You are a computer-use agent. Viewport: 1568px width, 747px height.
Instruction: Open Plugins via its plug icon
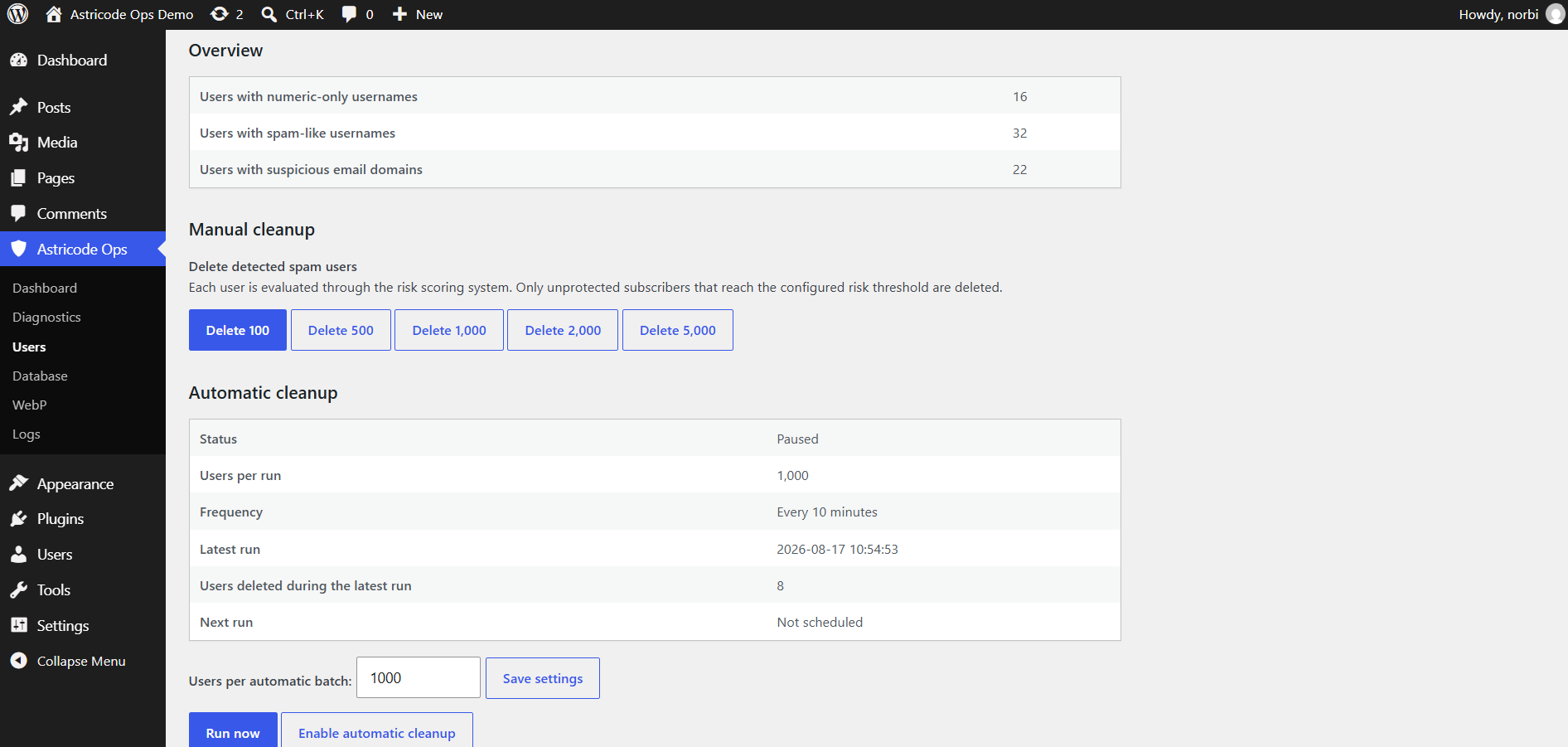coord(18,519)
